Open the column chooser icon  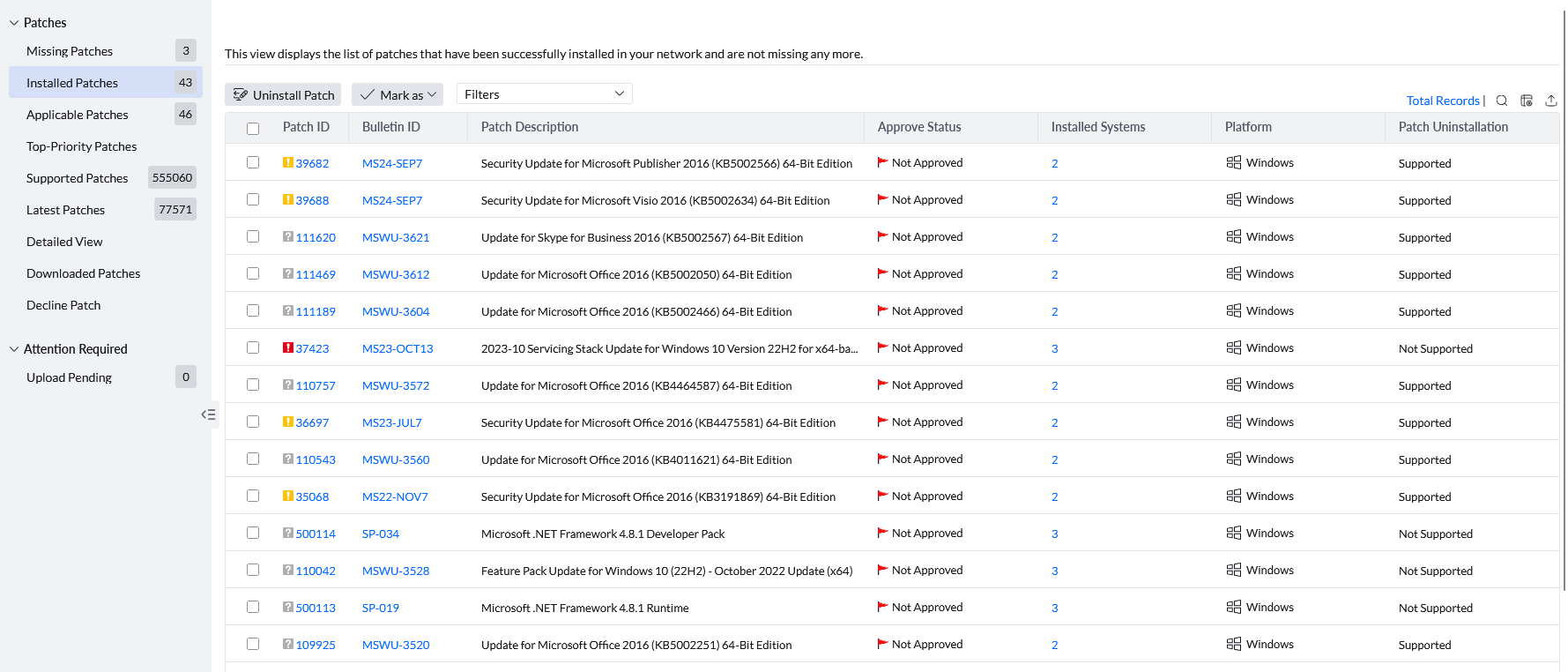pyautogui.click(x=1527, y=101)
